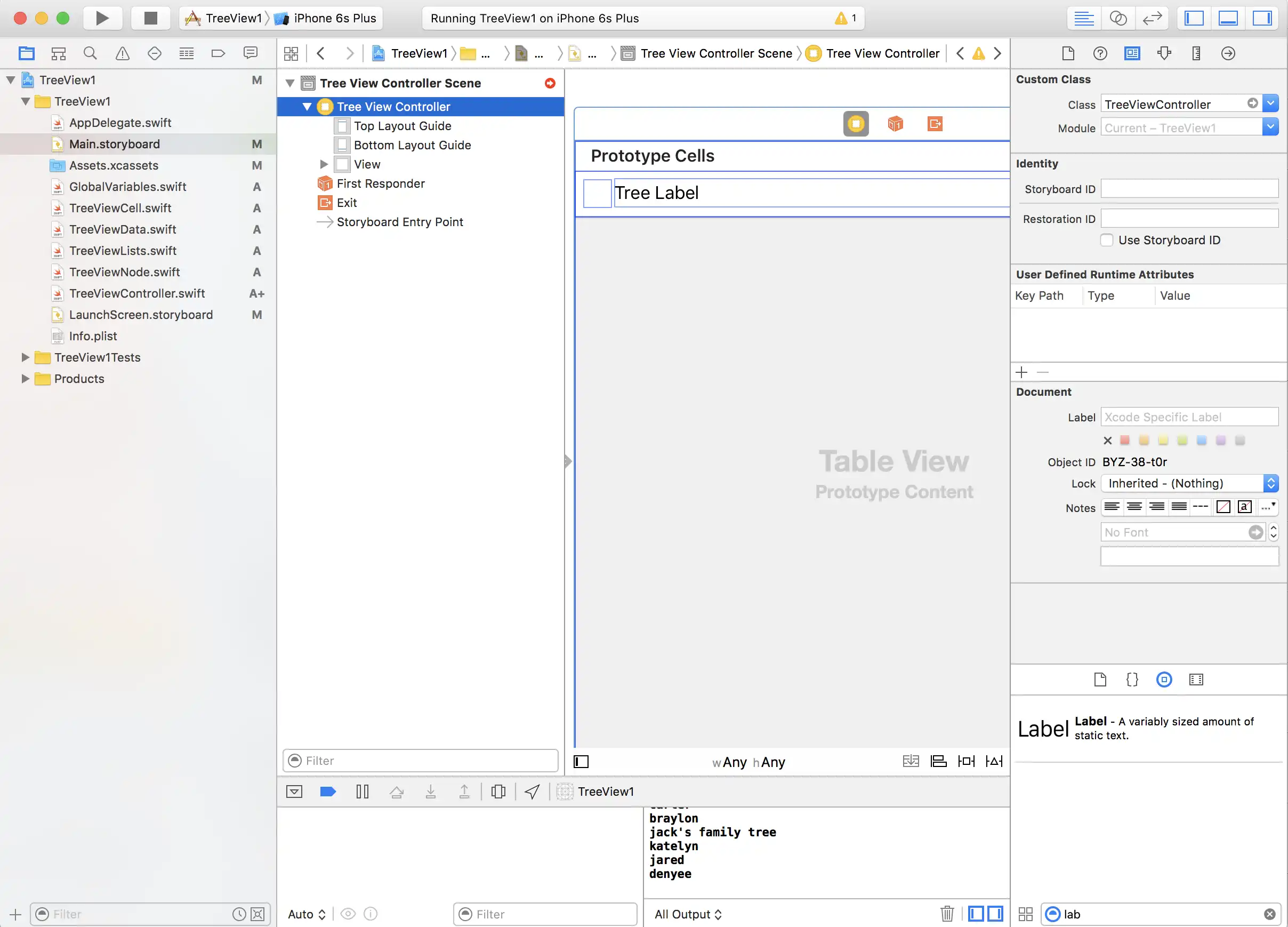Click the Run (play) button

102,18
